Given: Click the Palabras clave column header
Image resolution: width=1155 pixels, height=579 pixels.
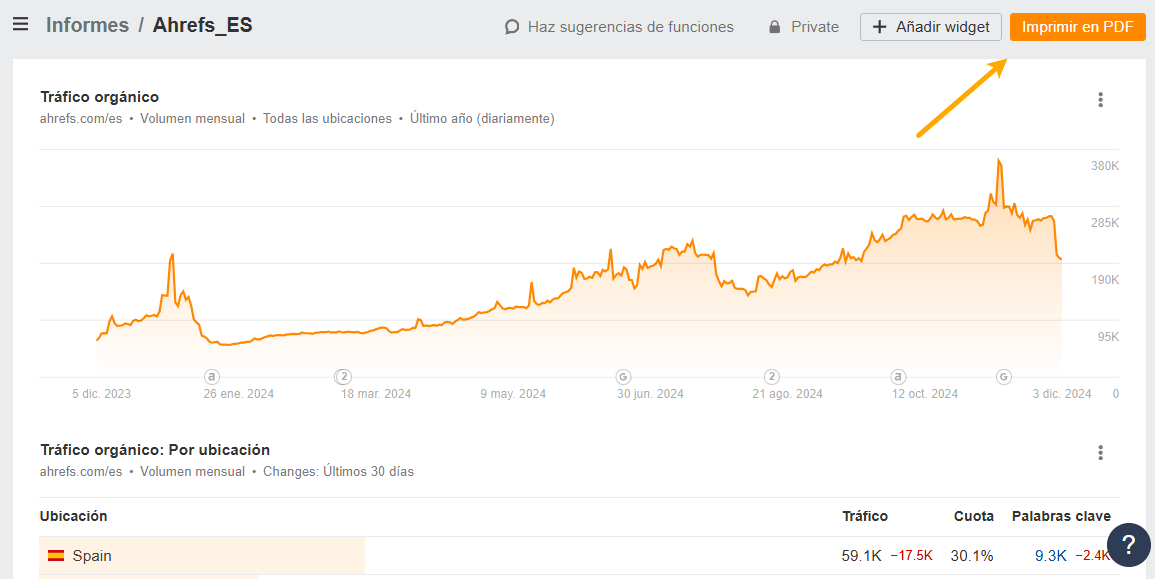Looking at the screenshot, I should tap(1061, 516).
